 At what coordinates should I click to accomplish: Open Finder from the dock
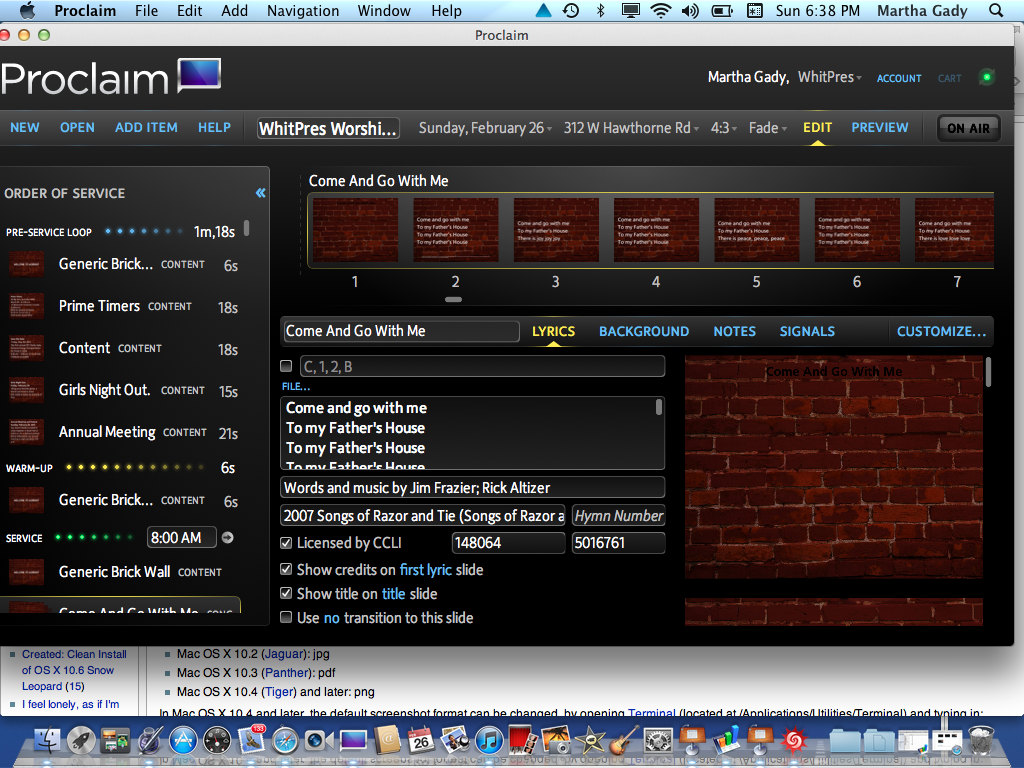pyautogui.click(x=46, y=741)
